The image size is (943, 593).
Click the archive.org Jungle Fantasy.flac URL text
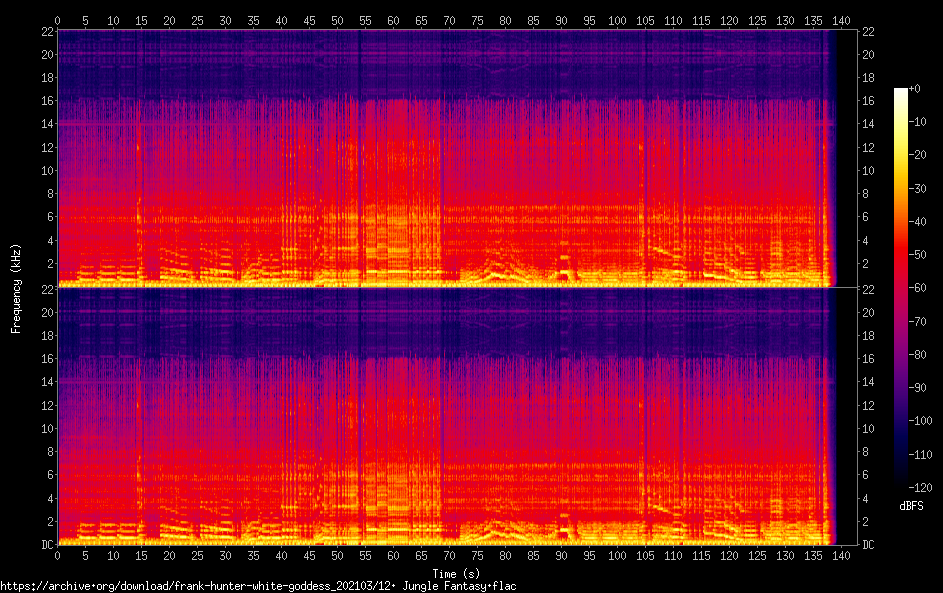coord(258,586)
